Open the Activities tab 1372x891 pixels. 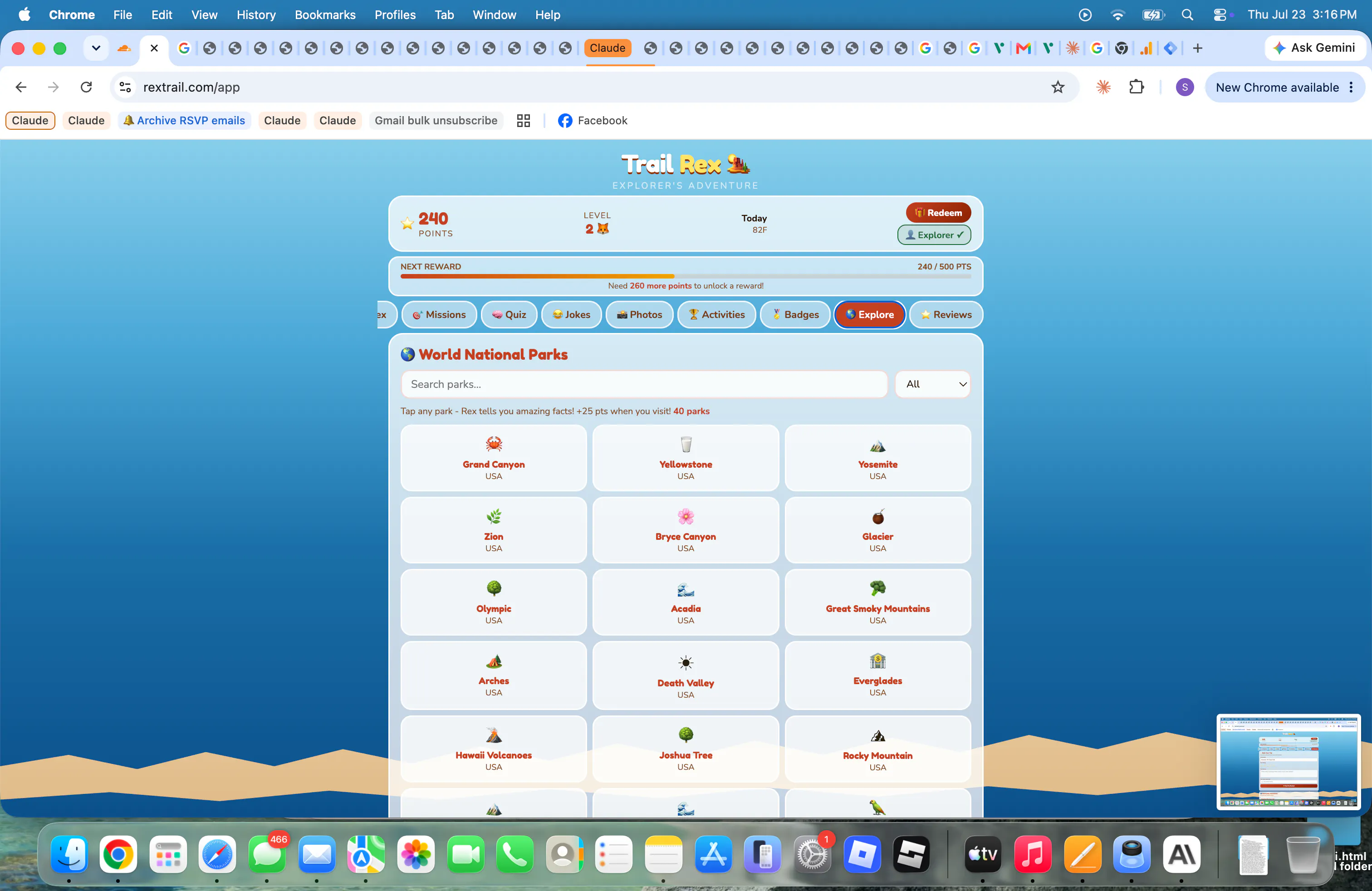(716, 315)
